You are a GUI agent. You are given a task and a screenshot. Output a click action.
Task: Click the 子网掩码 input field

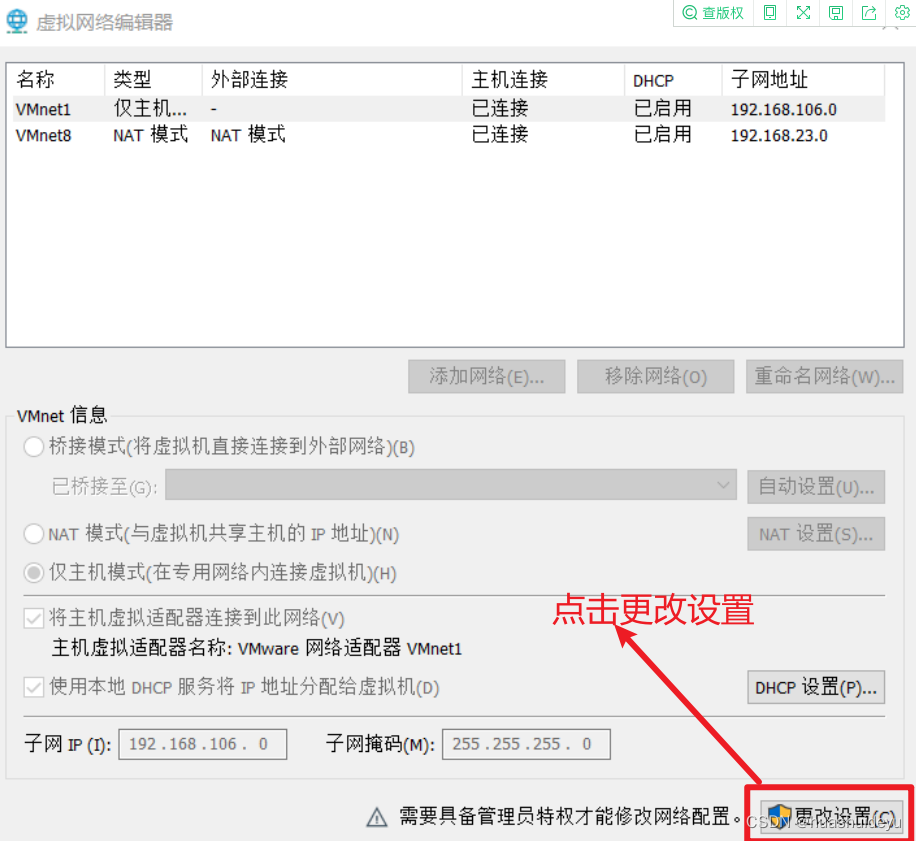pyautogui.click(x=526, y=744)
